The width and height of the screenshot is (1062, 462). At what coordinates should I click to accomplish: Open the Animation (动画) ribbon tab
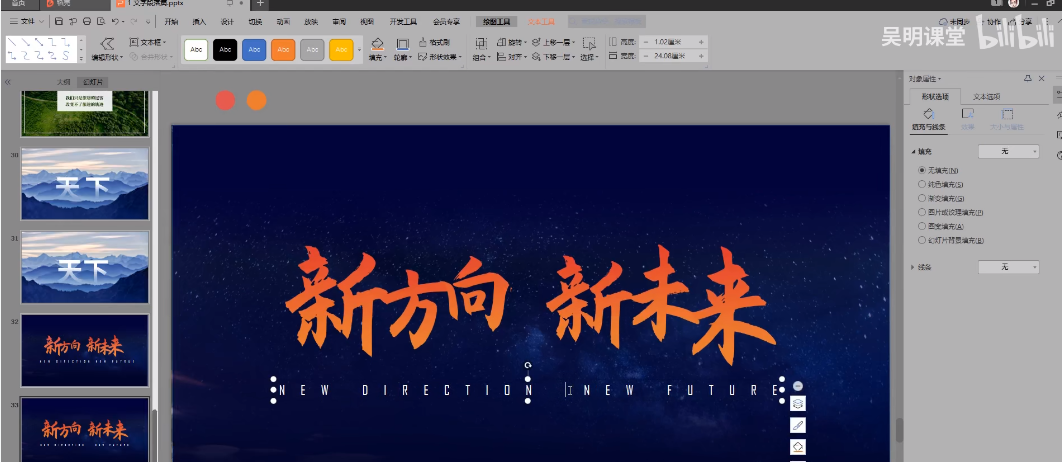283,22
